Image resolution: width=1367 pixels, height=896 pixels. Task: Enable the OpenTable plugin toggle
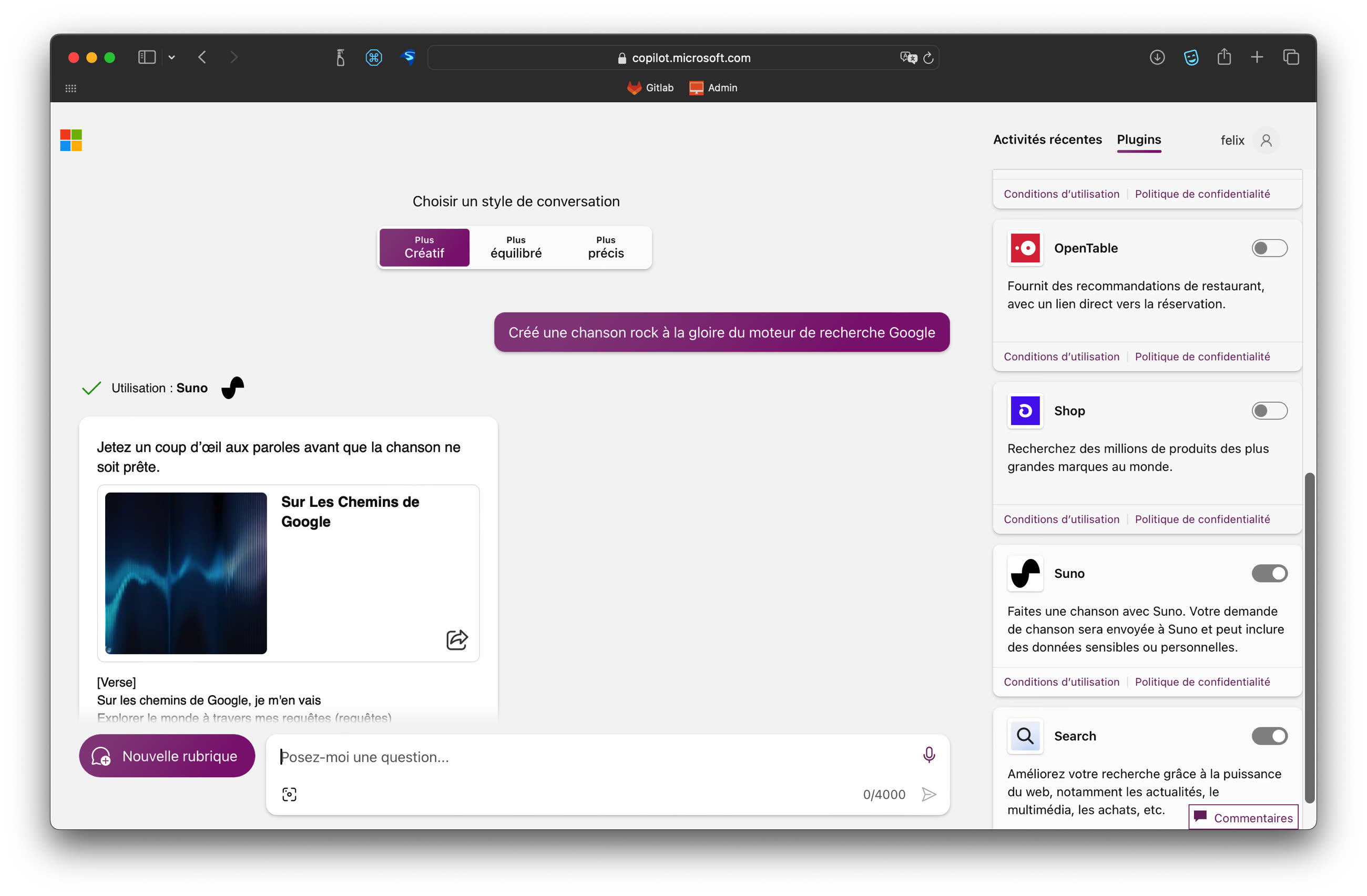[x=1269, y=248]
